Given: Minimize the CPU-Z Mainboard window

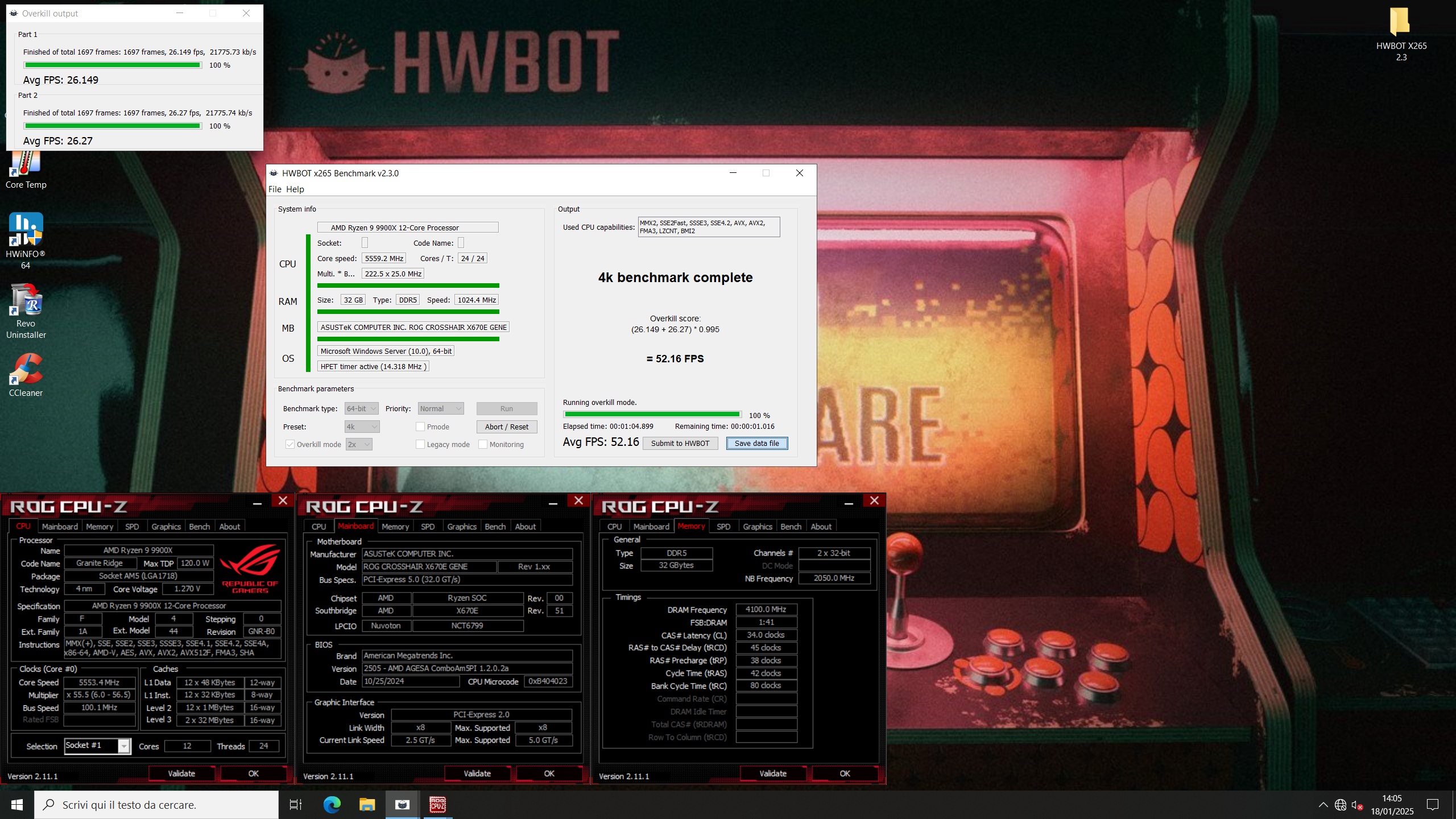Looking at the screenshot, I should point(553,503).
